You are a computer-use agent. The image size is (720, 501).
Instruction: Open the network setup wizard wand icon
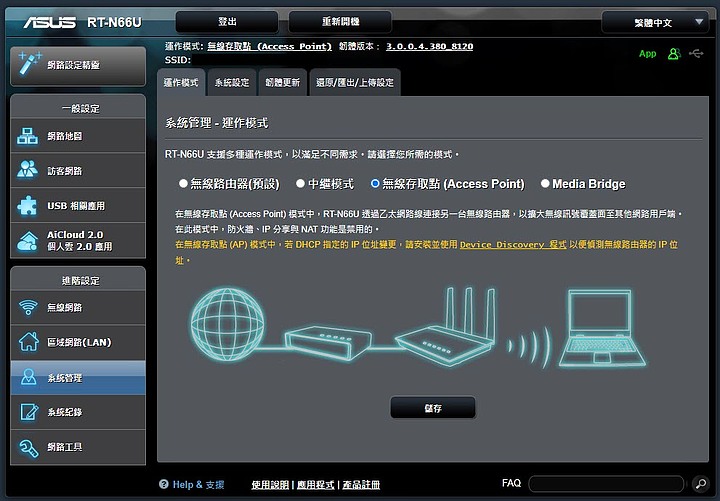click(29, 63)
